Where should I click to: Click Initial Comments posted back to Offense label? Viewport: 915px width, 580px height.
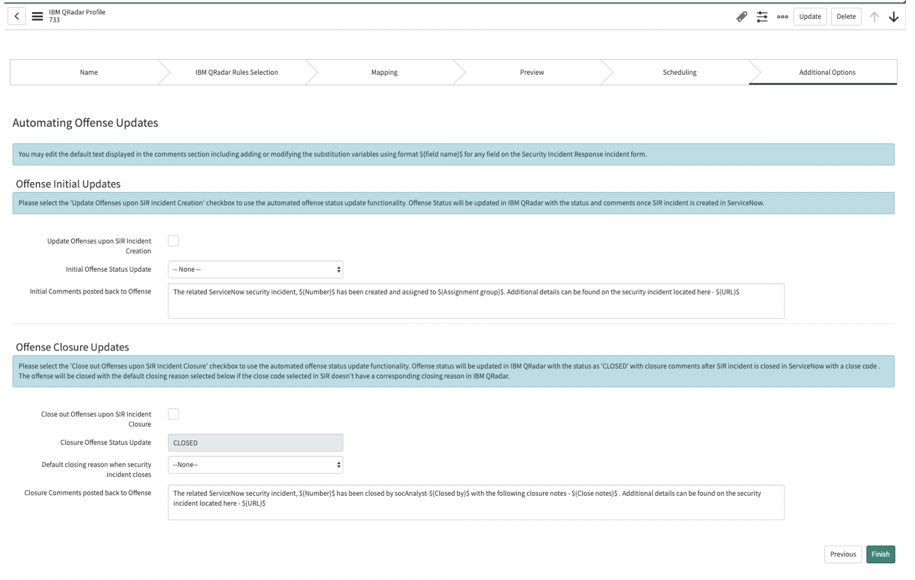pyautogui.click(x=90, y=291)
